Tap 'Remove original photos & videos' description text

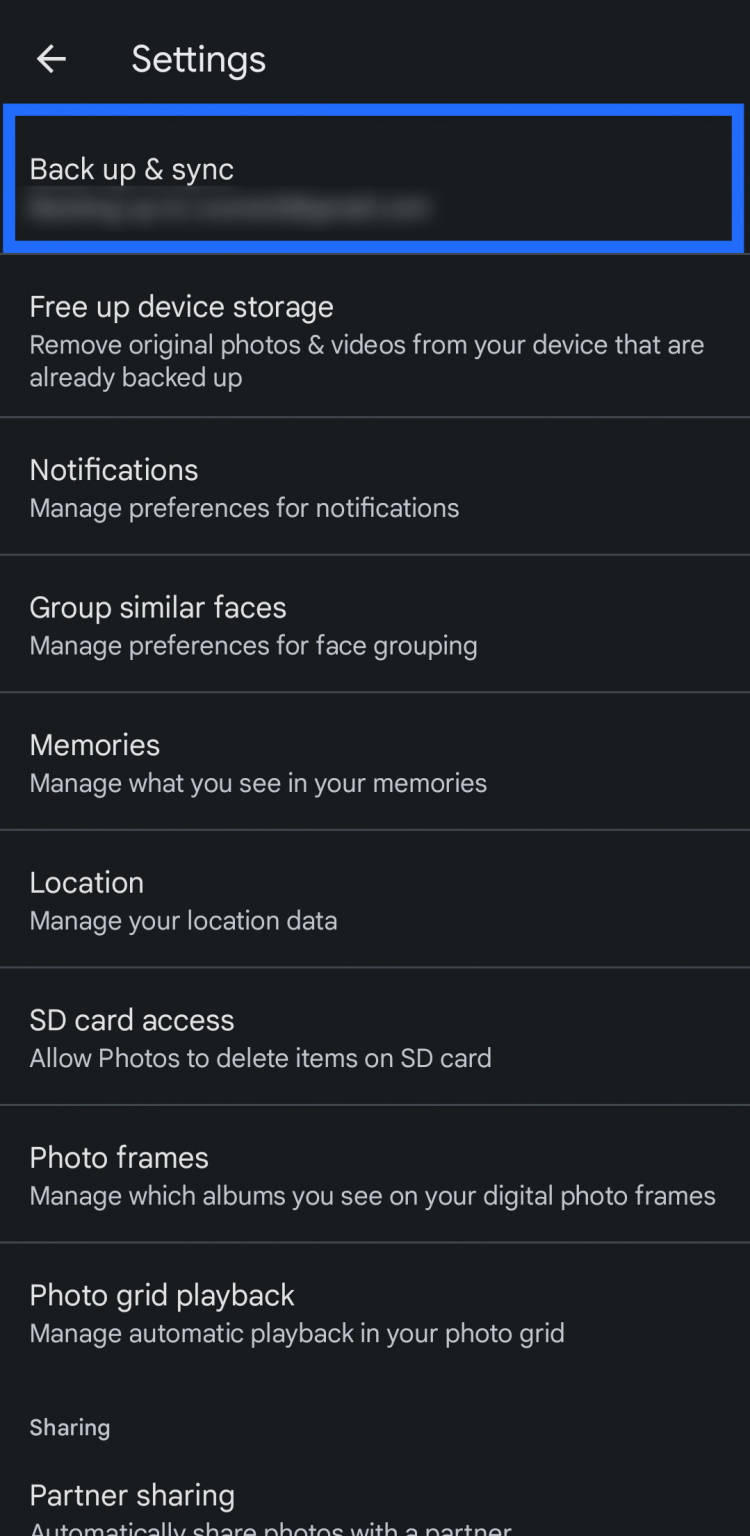click(366, 360)
